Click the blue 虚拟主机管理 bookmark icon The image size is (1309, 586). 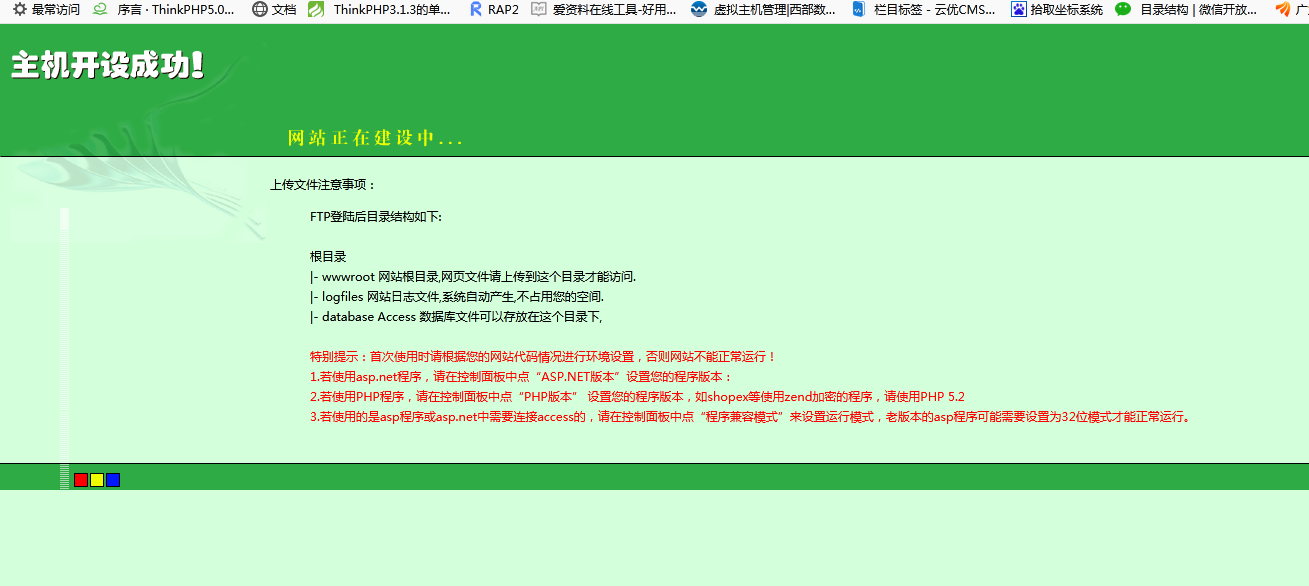point(699,10)
